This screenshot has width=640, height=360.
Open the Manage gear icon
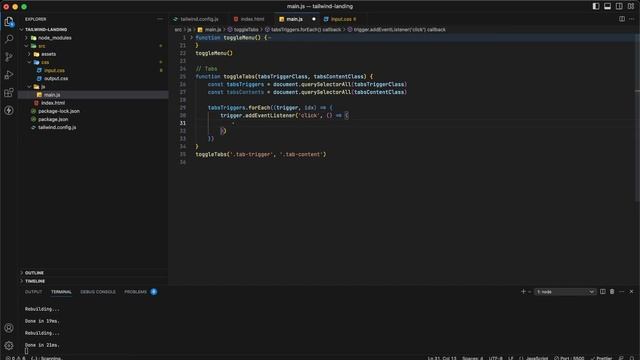click(x=9, y=346)
